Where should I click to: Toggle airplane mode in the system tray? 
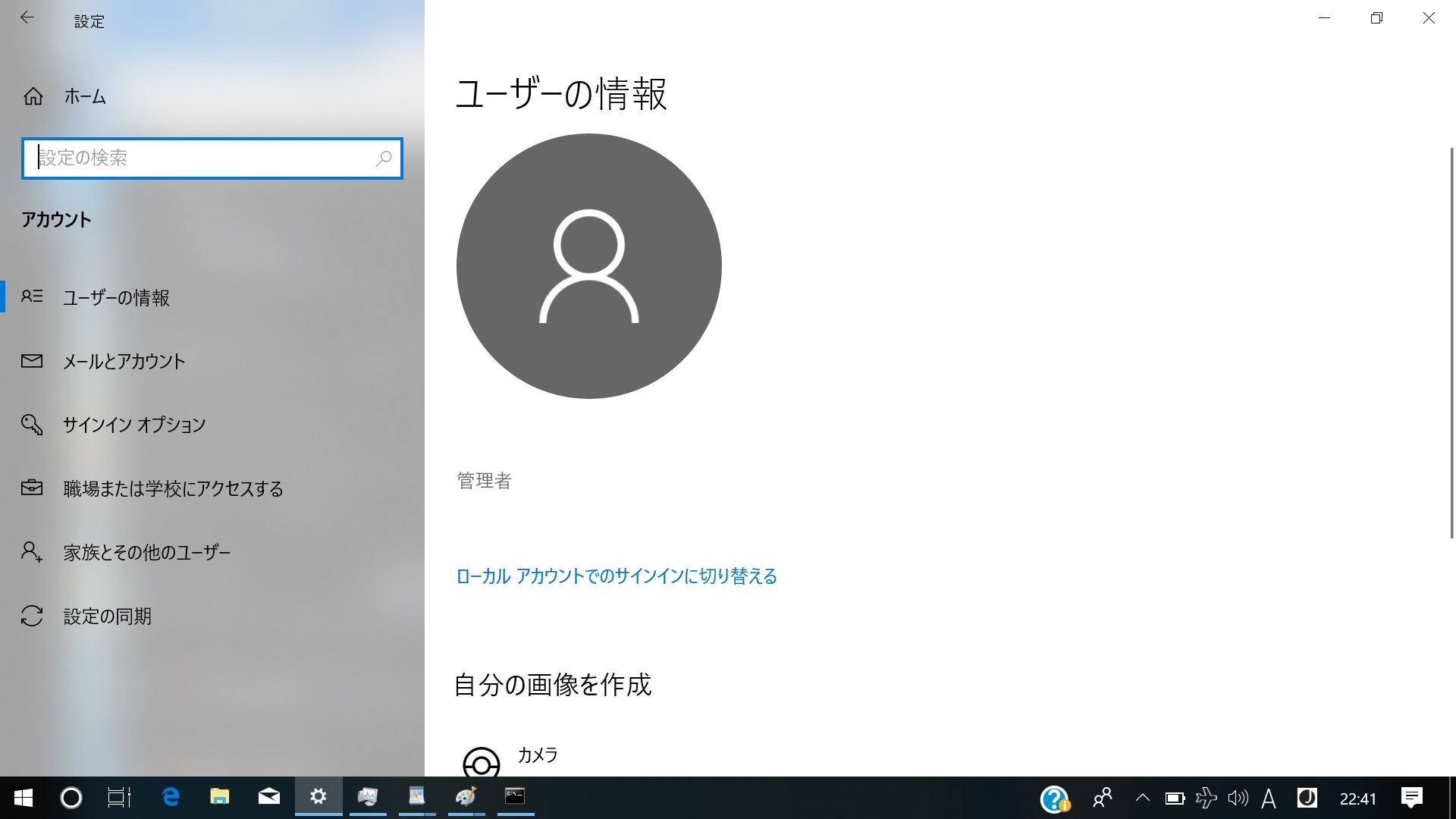tap(1207, 797)
